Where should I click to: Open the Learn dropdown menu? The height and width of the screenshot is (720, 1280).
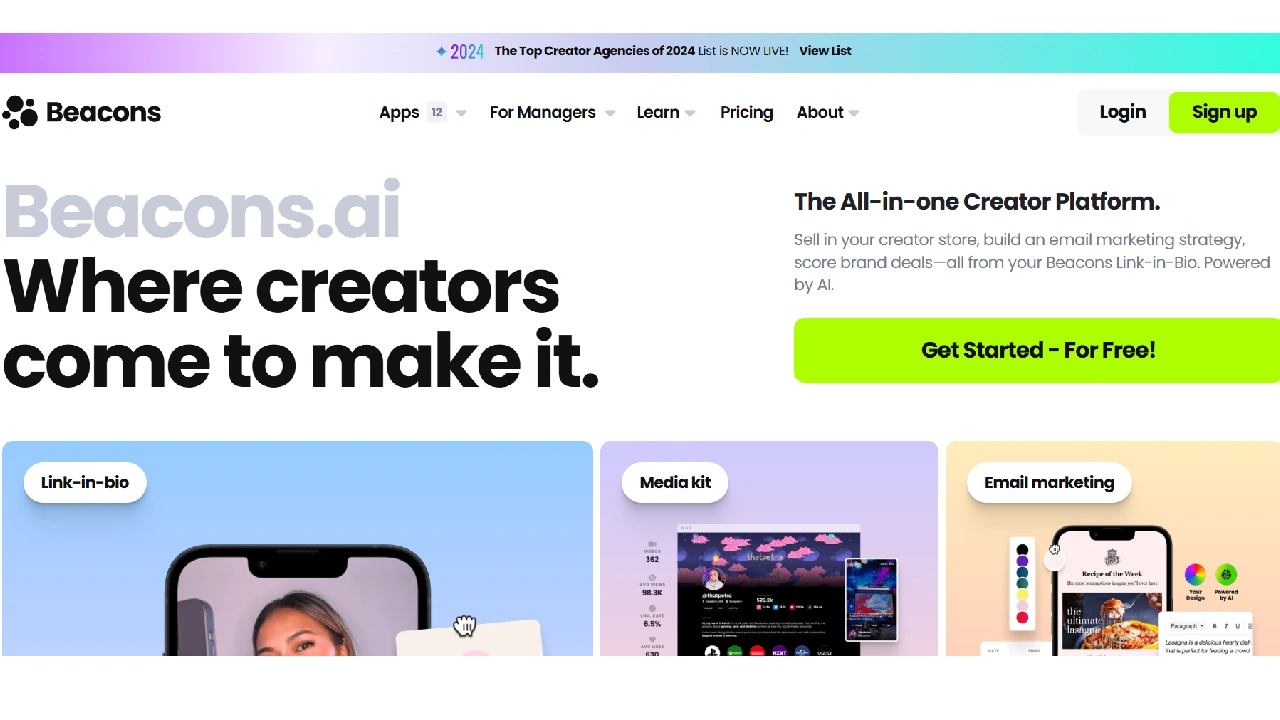pyautogui.click(x=666, y=113)
